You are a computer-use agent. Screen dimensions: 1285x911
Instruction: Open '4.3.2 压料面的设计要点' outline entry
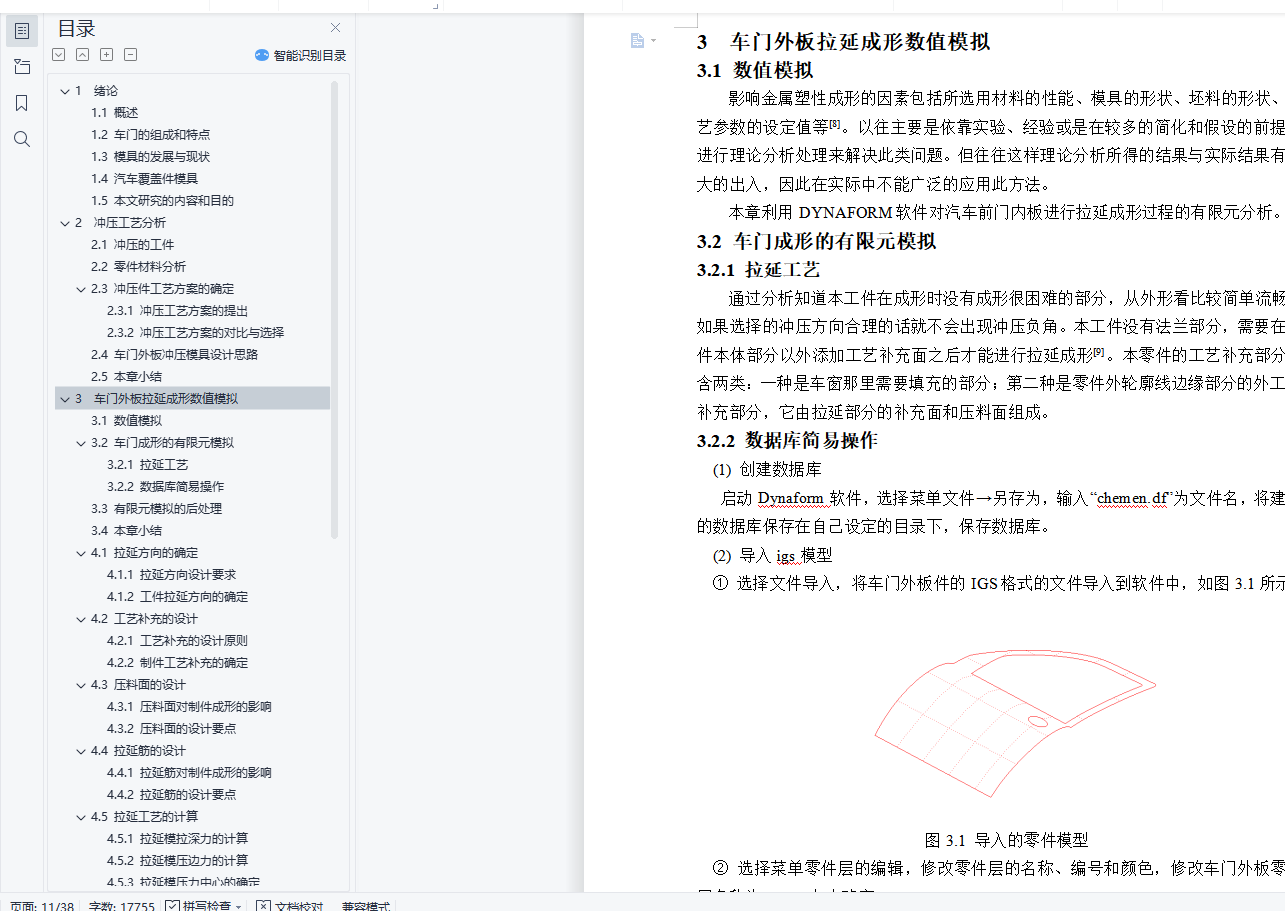[x=171, y=729]
